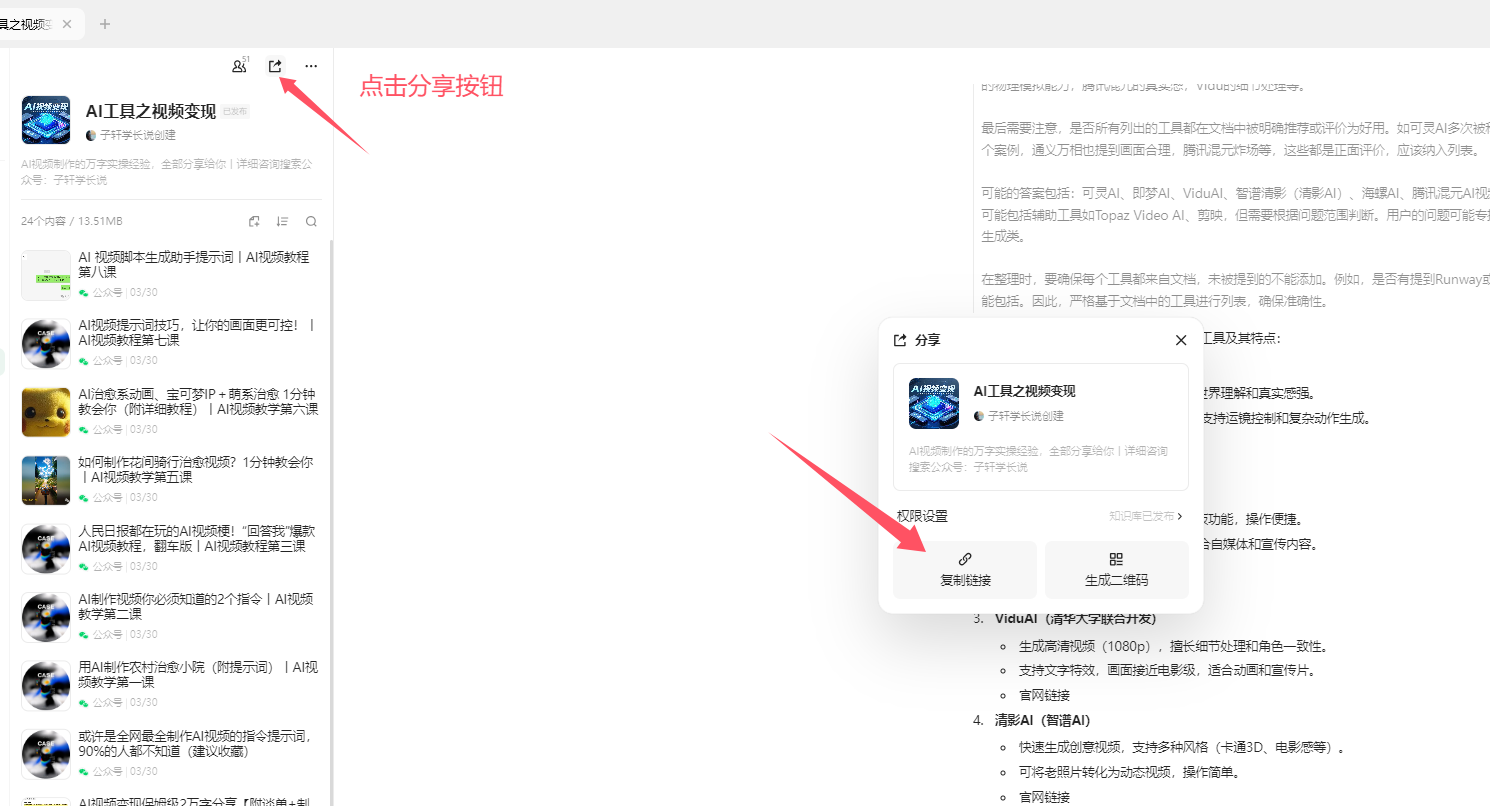The width and height of the screenshot is (1490, 806).
Task: Click the Pikachu treatment animation lesson thumbnail
Action: click(x=45, y=411)
